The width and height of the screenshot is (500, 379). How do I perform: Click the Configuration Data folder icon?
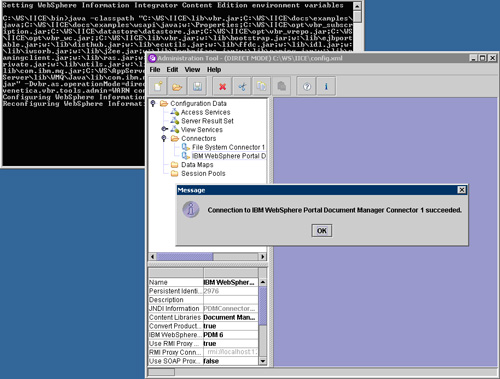(164, 104)
